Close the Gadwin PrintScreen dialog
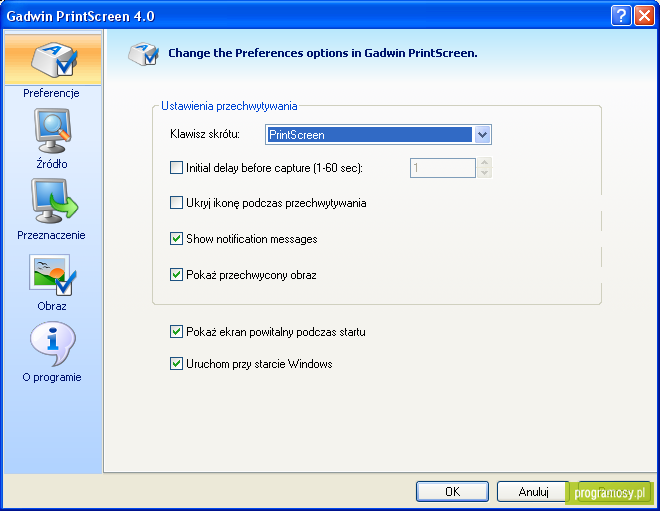The height and width of the screenshot is (511, 660). (644, 16)
